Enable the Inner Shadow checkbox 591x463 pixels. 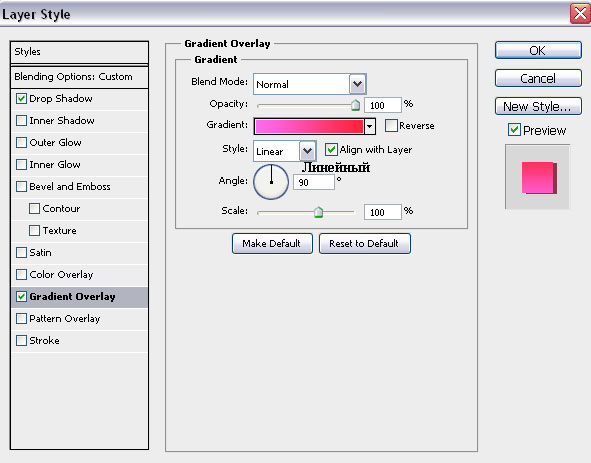21,121
